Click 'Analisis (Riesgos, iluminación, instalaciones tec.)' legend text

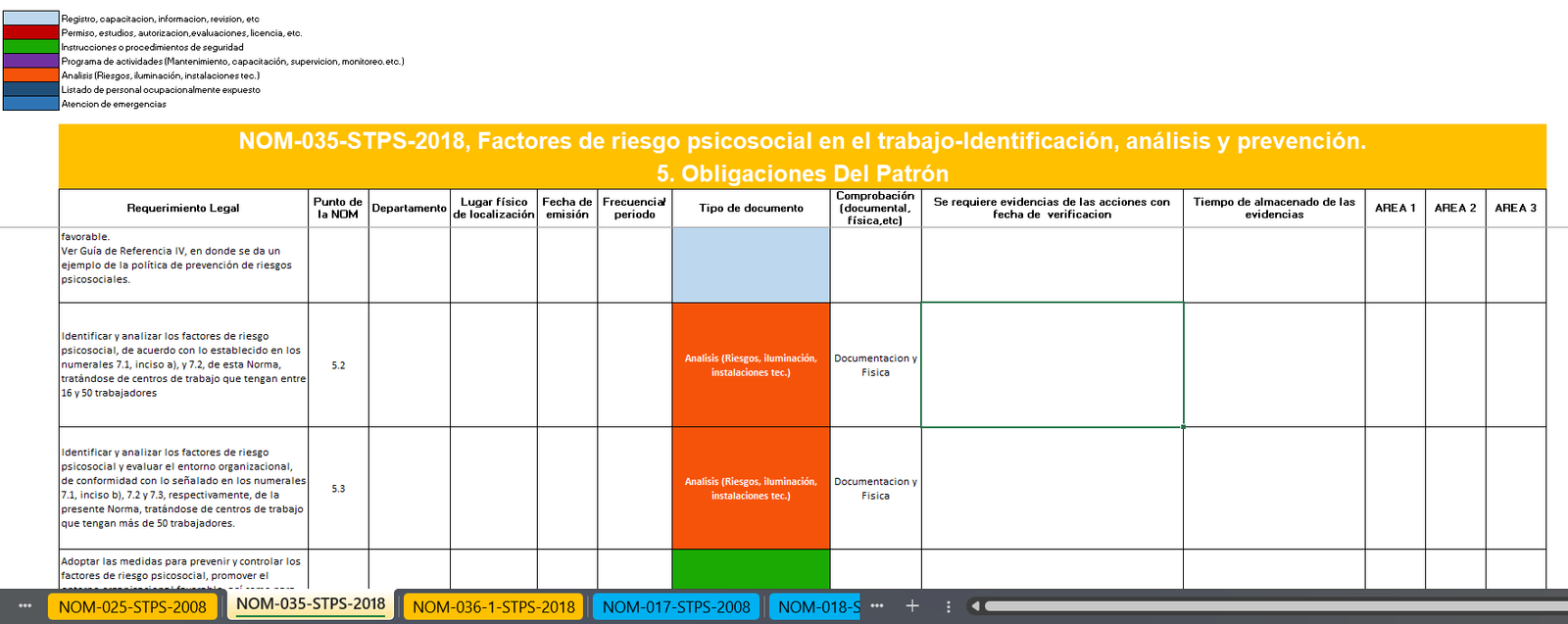161,75
